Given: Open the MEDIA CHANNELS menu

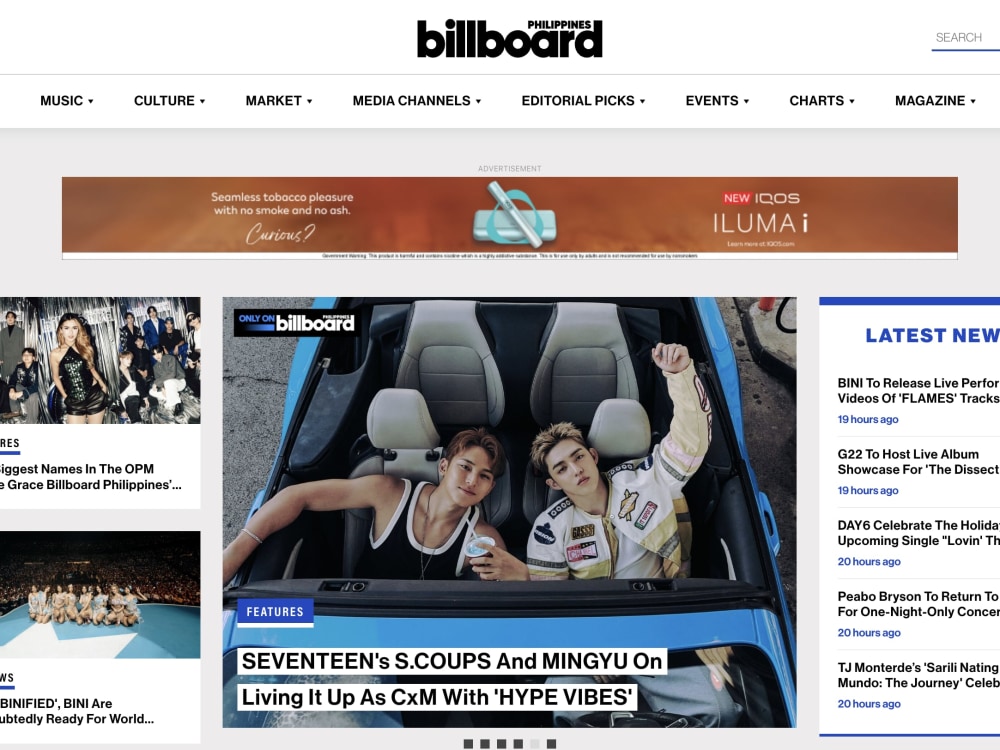Looking at the screenshot, I should click(x=417, y=101).
